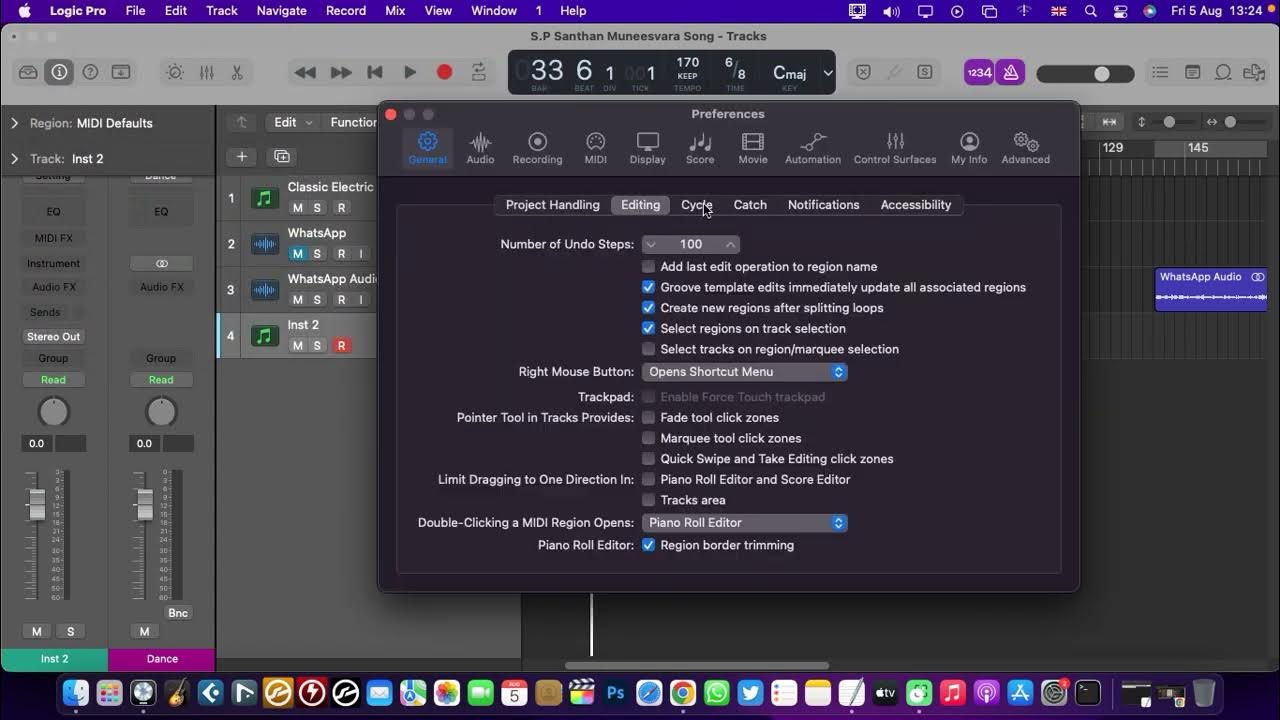The width and height of the screenshot is (1280, 720).
Task: Enable Quick Swipe and Take Editing click zones
Action: tap(648, 459)
